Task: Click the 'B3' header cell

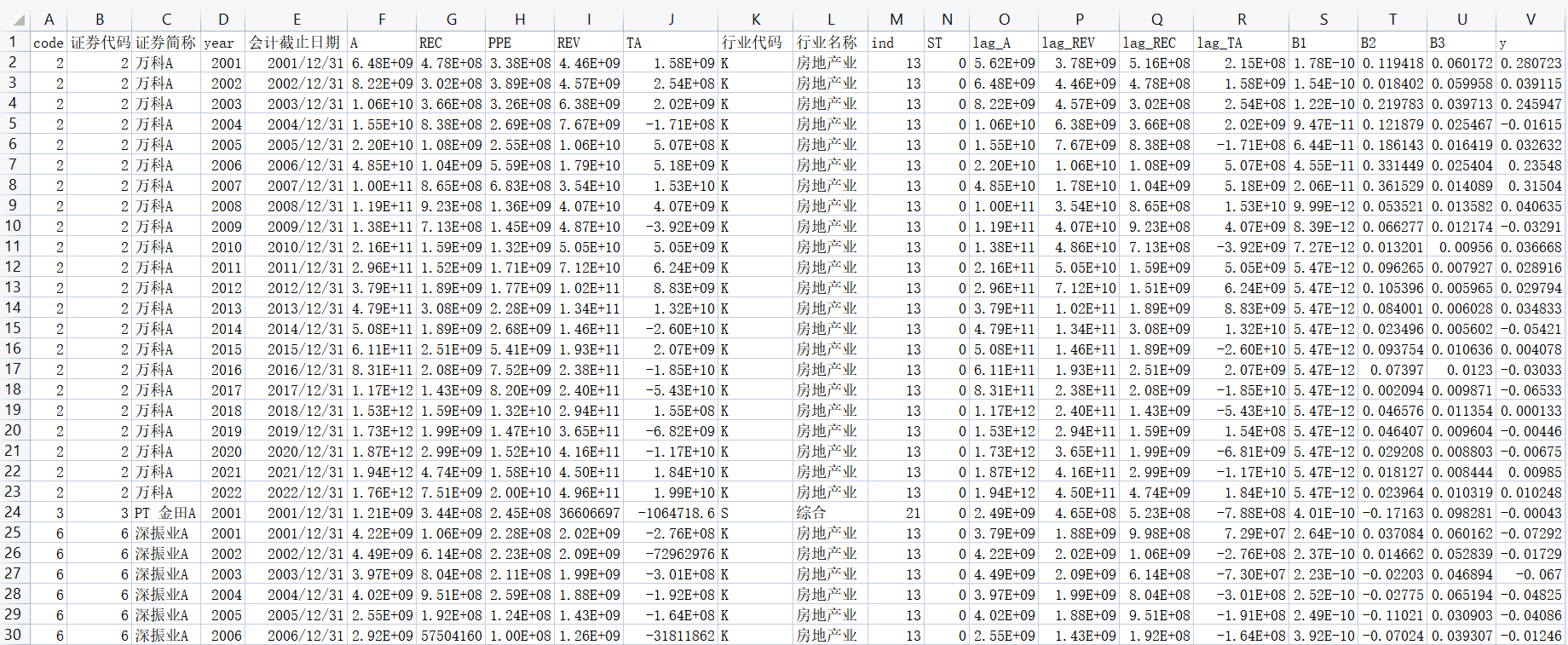Action: (x=1461, y=43)
